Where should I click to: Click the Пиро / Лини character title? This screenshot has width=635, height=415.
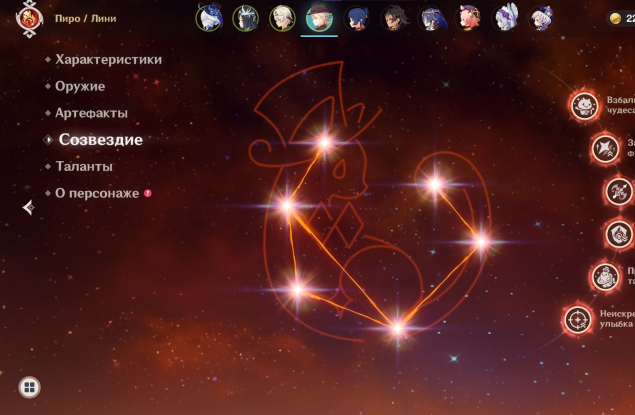(85, 19)
